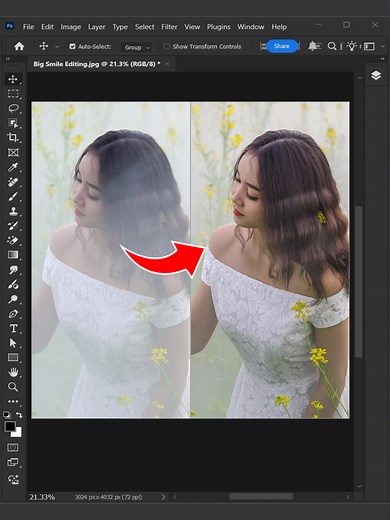Open the Edit Toolbar three-dots menu
This screenshot has width=390, height=520.
[13, 401]
